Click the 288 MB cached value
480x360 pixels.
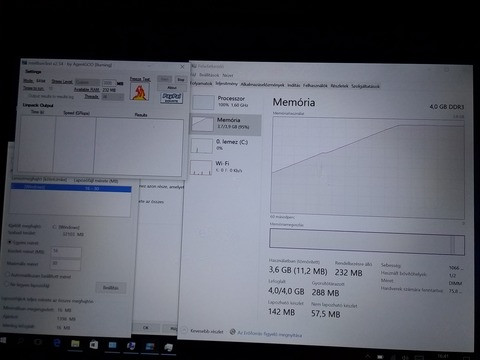click(325, 293)
